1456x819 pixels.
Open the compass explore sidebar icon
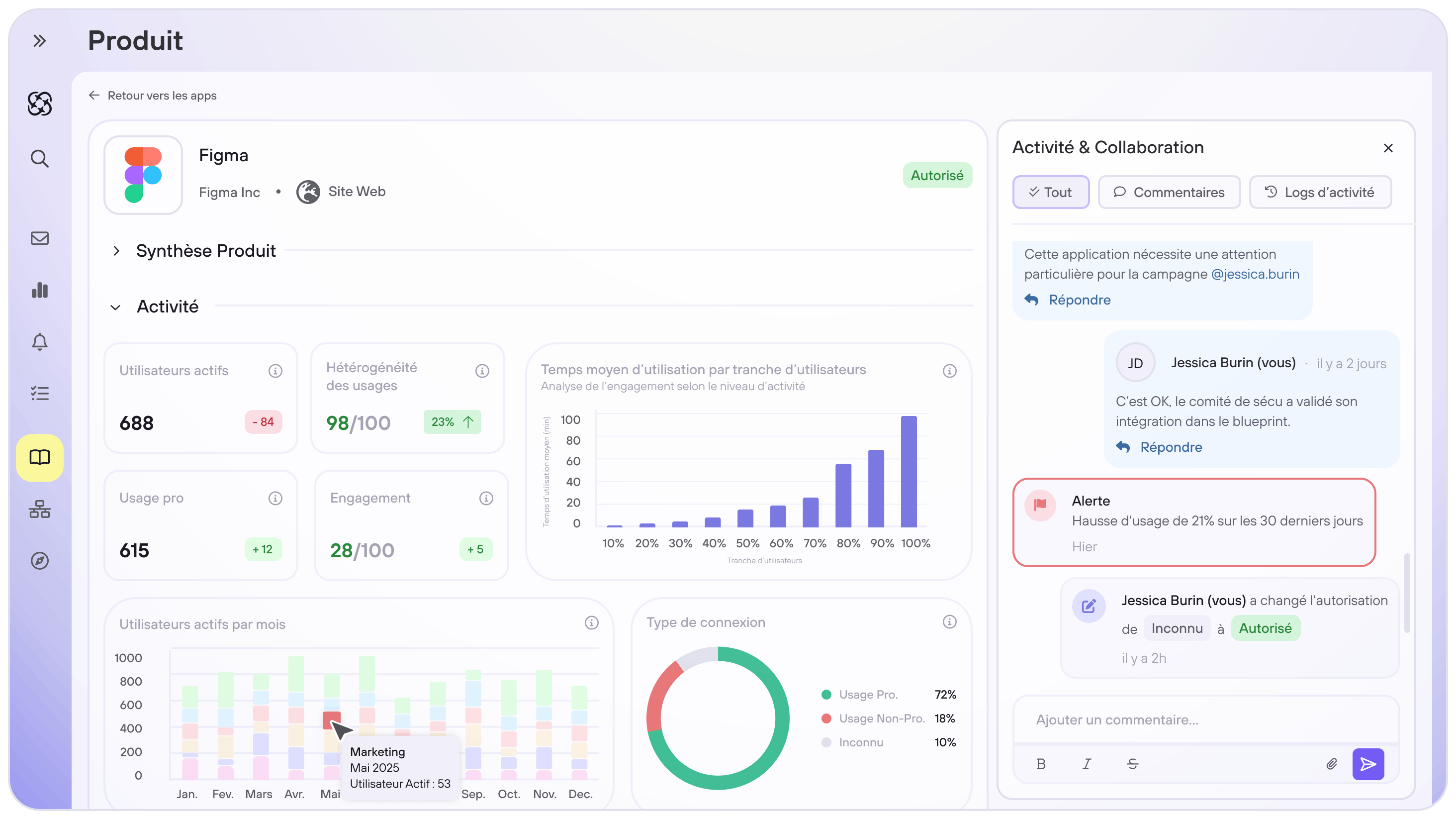click(x=39, y=561)
